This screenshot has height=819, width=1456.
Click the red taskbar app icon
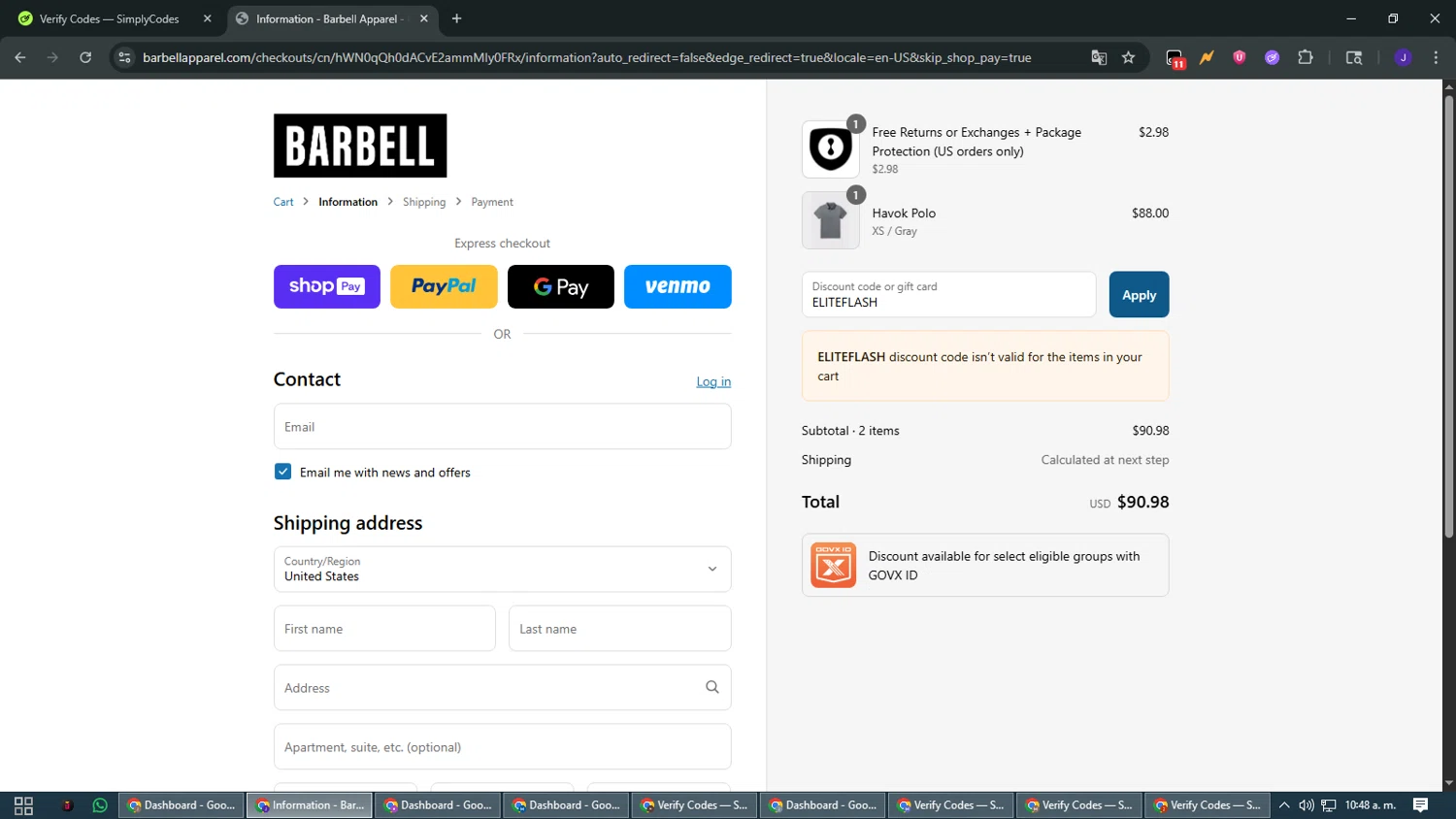(x=67, y=805)
